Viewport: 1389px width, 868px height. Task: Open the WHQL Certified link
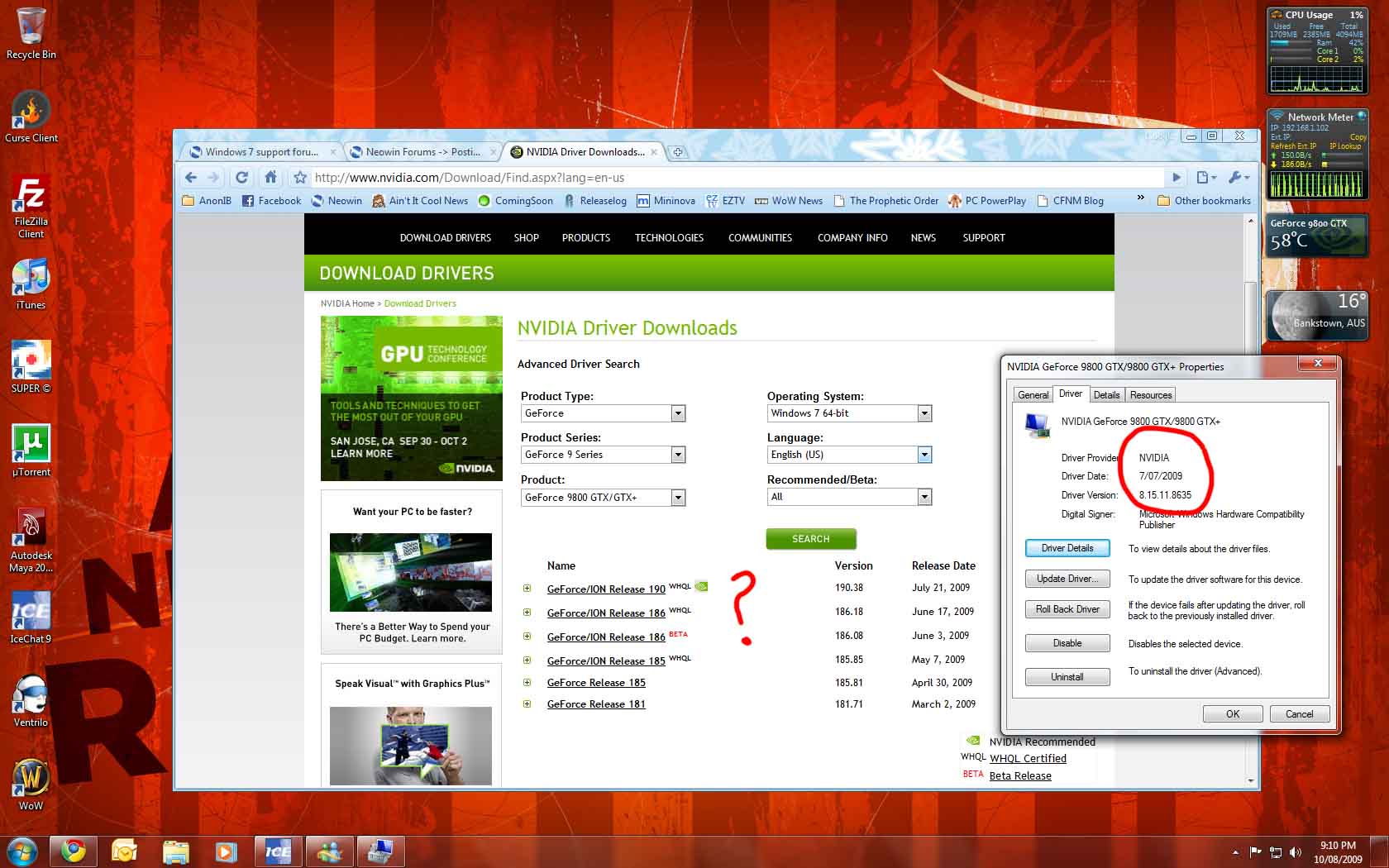click(1028, 758)
